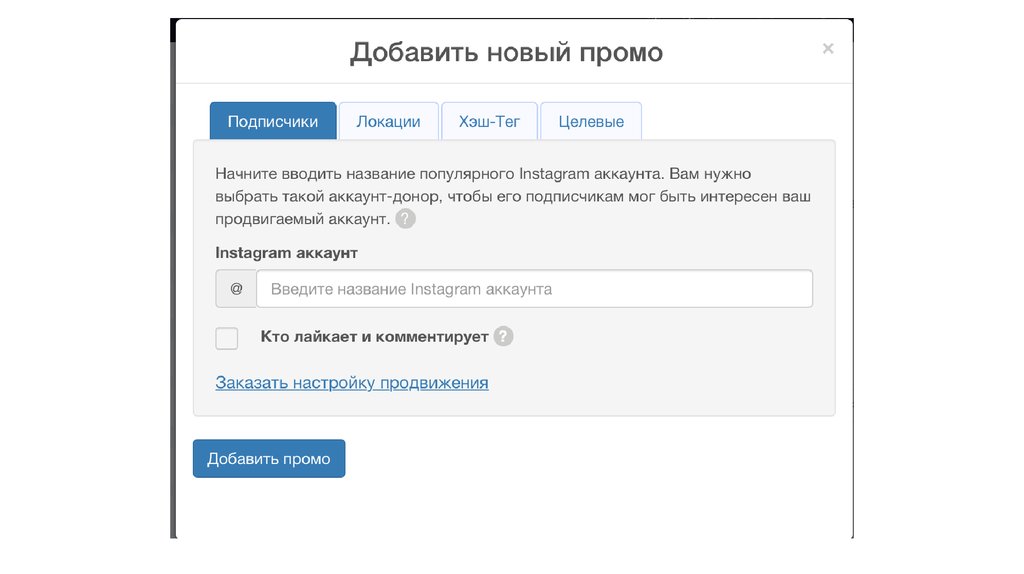Show help for Кто лайкает и комментирует
The height and width of the screenshot is (574, 1024).
pos(504,337)
